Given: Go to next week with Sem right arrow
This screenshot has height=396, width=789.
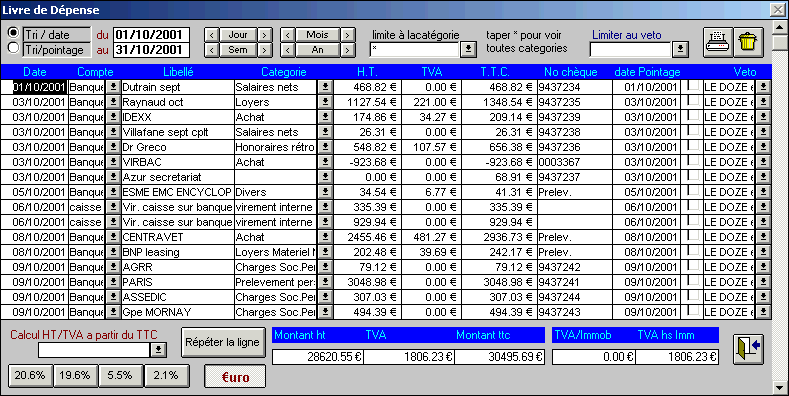Looking at the screenshot, I should pyautogui.click(x=265, y=50).
